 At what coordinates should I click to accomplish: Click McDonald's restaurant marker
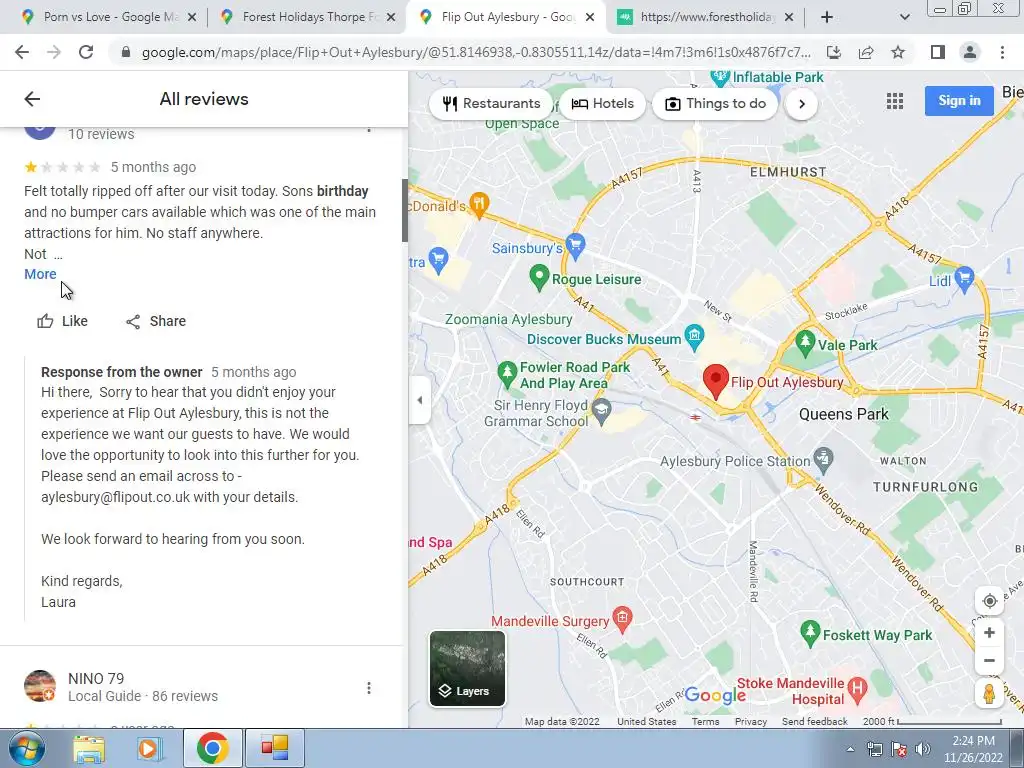pos(479,205)
